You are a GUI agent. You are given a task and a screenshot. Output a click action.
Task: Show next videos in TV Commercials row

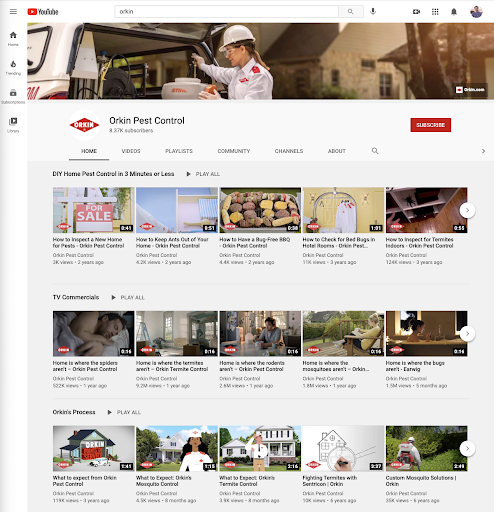point(467,334)
